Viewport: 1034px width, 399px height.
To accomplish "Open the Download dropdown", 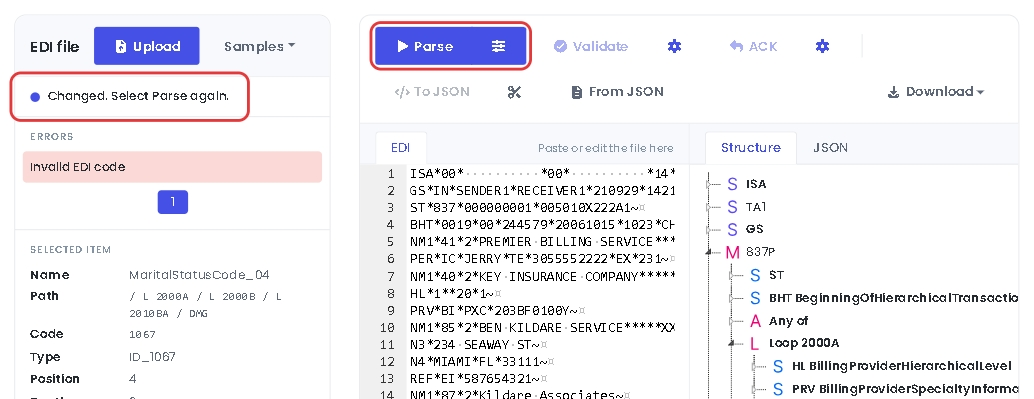I will tap(936, 92).
